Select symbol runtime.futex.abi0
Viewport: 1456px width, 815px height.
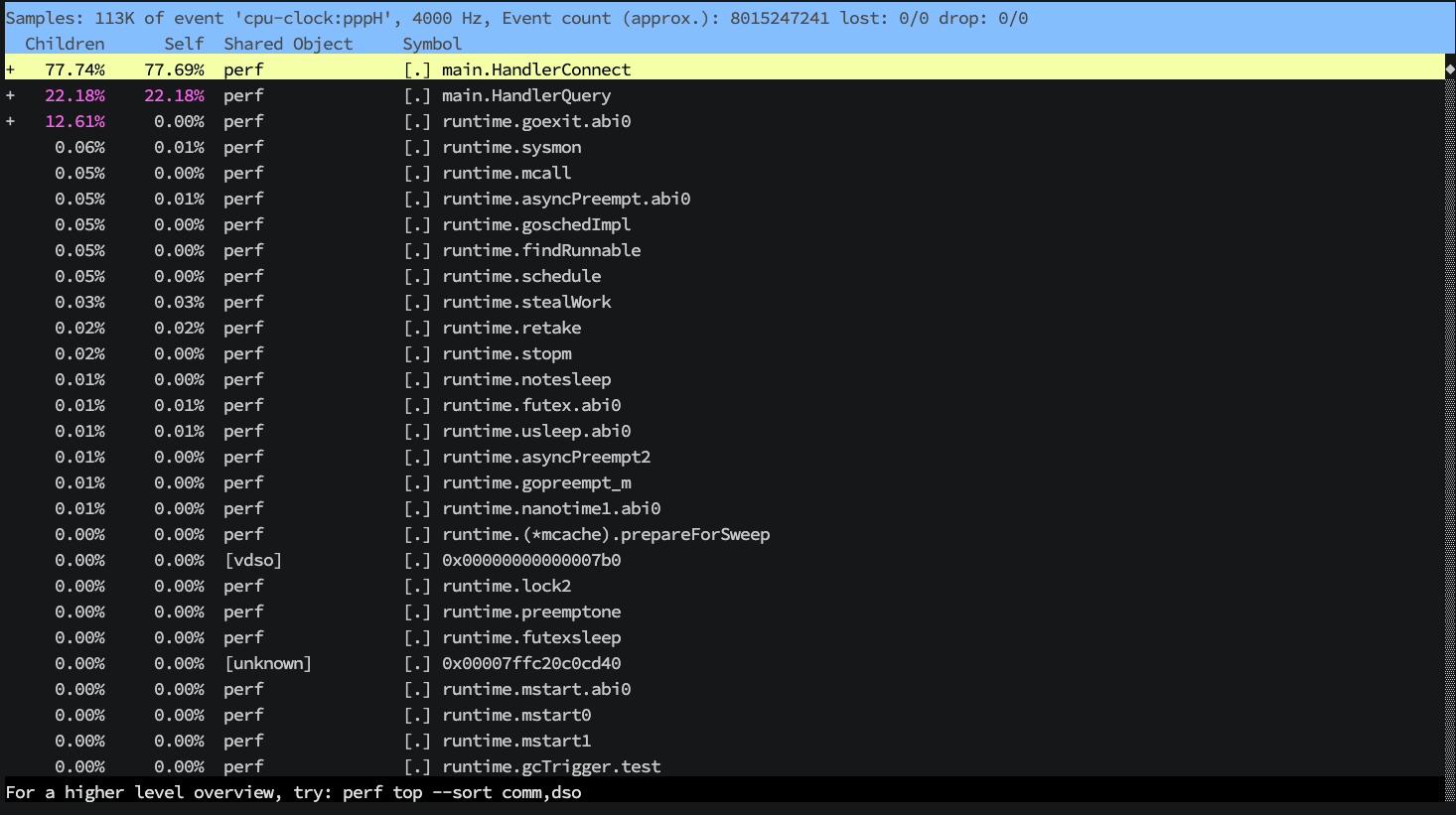[x=531, y=405]
